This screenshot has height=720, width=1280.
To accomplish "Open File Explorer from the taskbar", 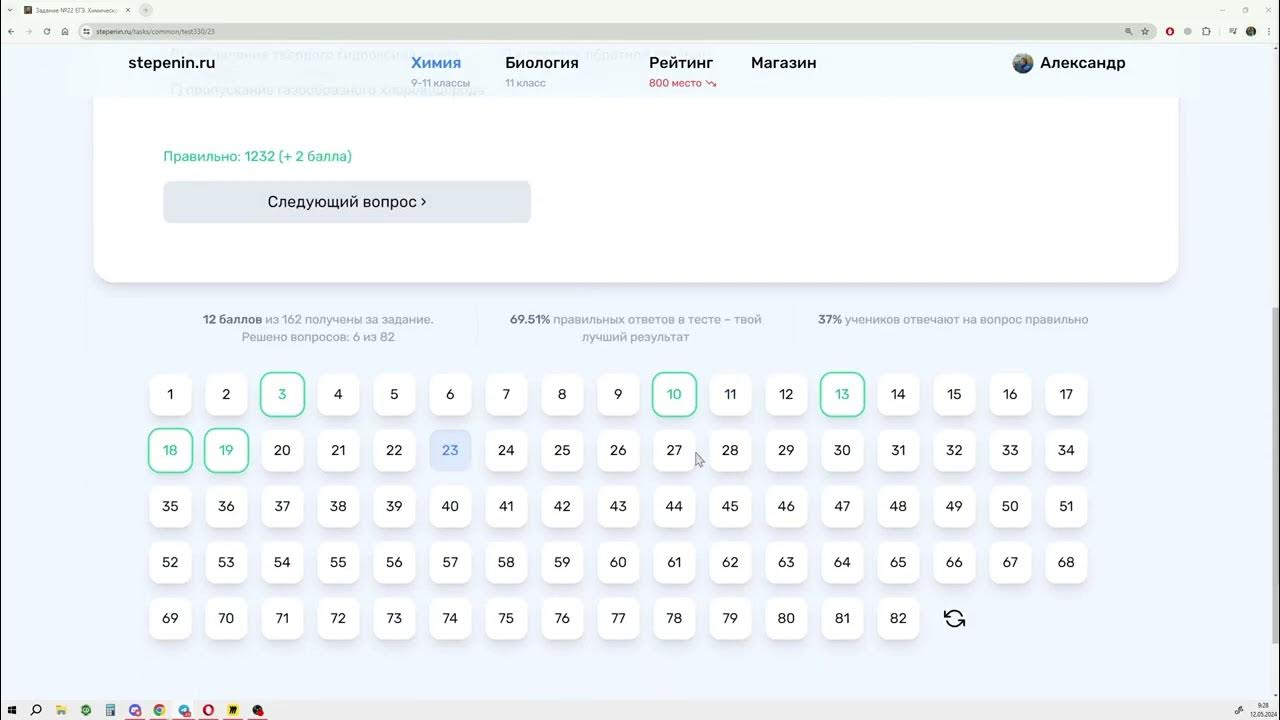I will [x=61, y=710].
